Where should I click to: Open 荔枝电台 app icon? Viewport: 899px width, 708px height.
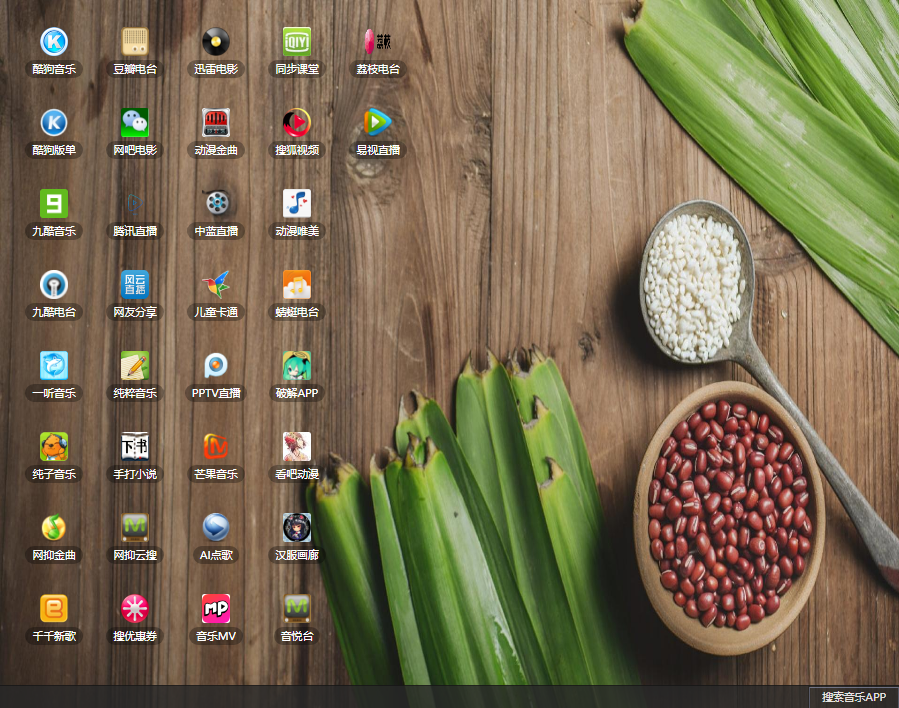(378, 42)
